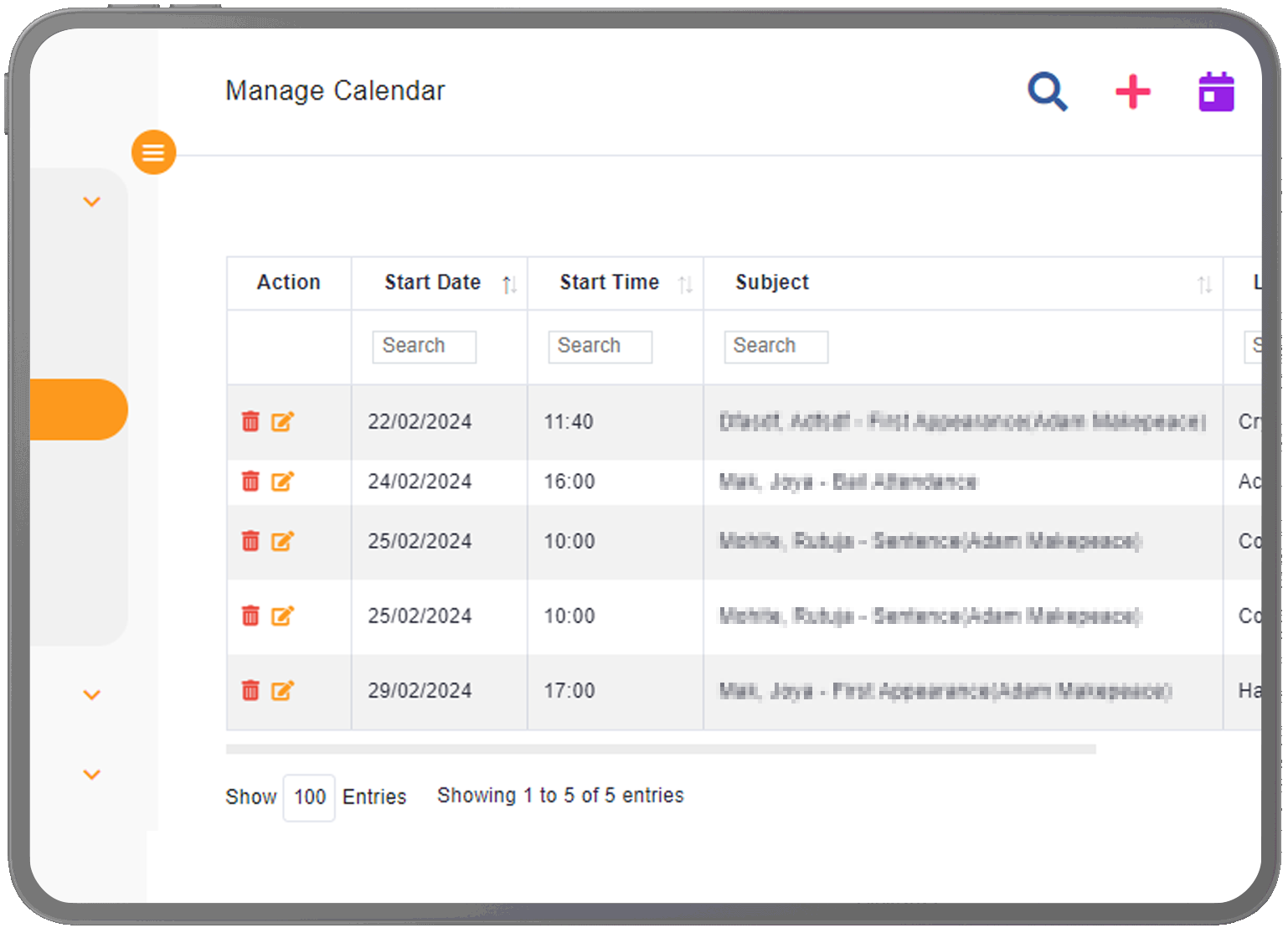Sort table by Start Time column
Screen dimensions: 1288x933
[685, 285]
